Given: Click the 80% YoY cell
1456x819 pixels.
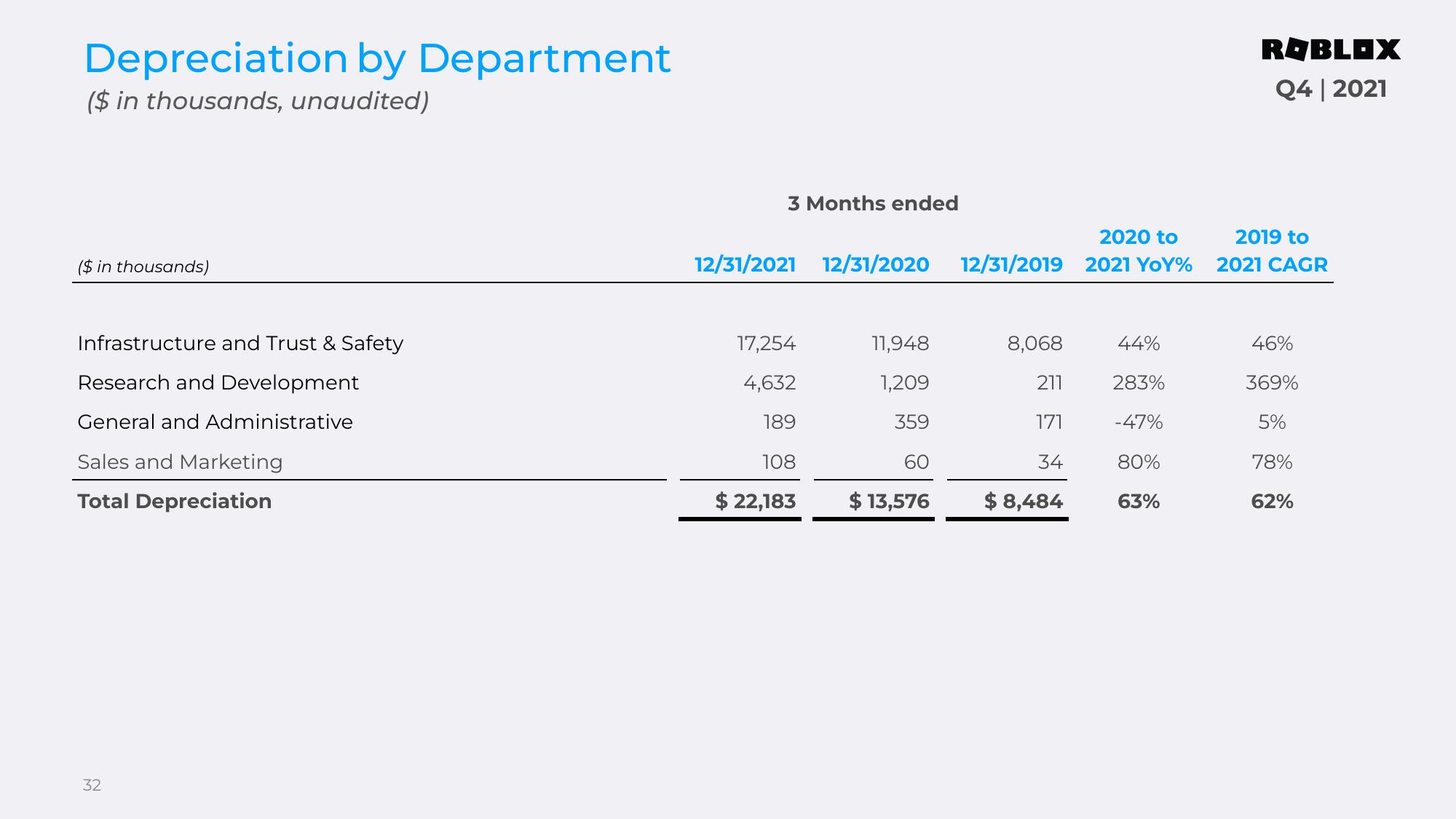Looking at the screenshot, I should click(1139, 462).
